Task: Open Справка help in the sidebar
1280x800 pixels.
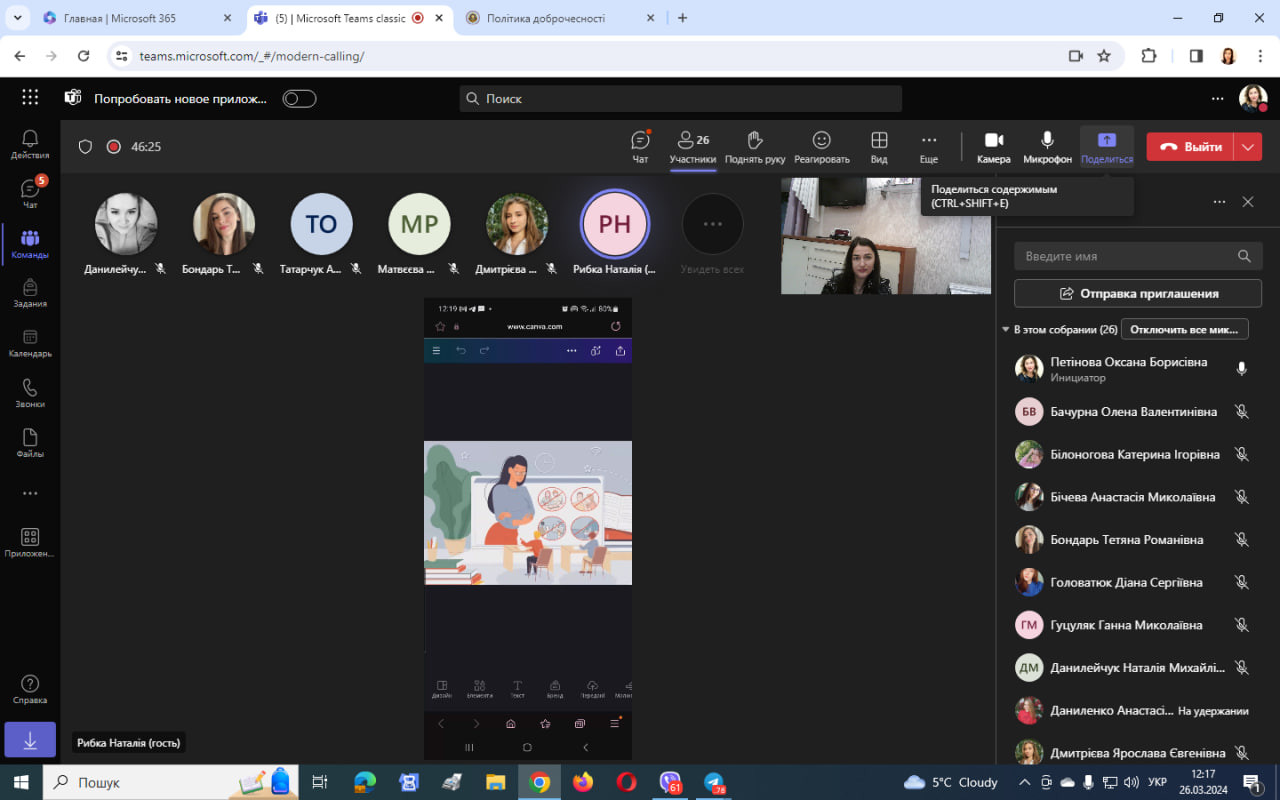Action: click(x=30, y=689)
